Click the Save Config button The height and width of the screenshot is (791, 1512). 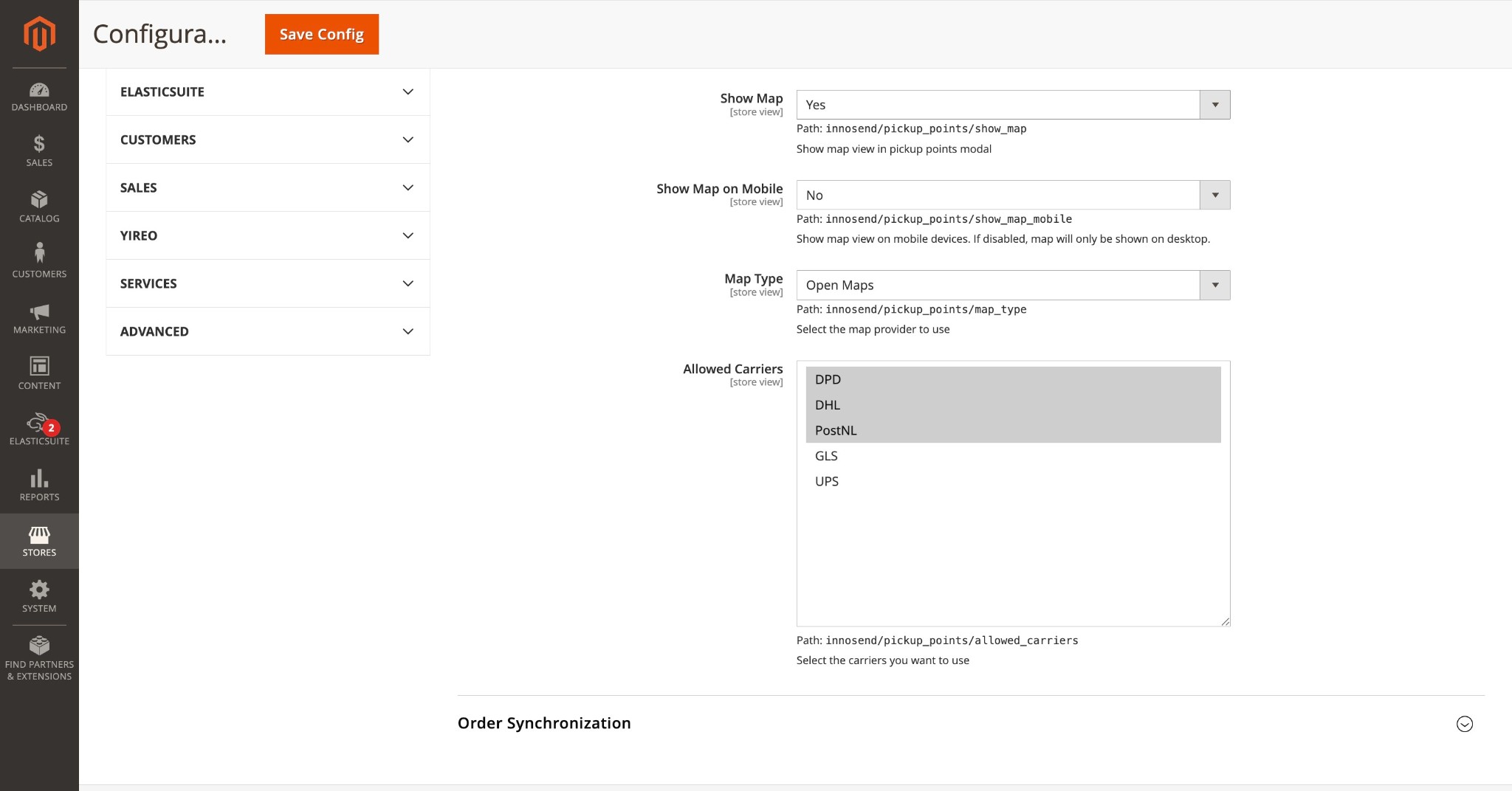321,34
